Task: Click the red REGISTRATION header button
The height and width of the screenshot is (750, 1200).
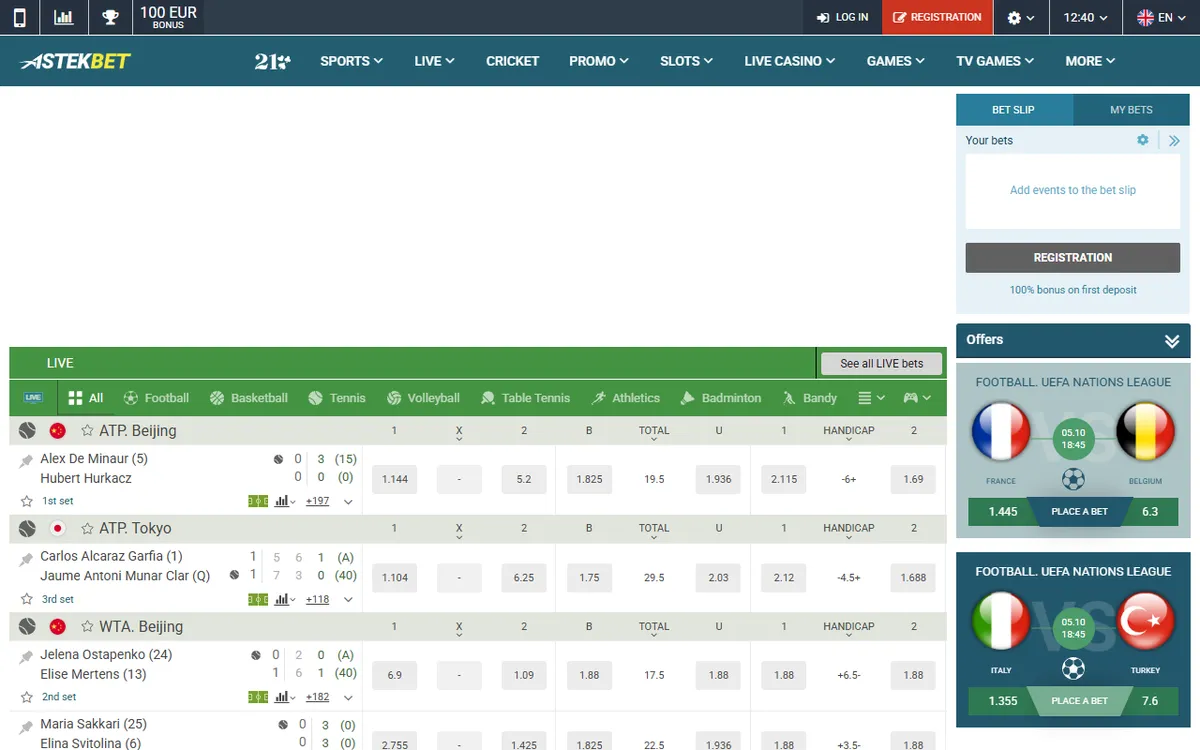Action: pos(937,17)
